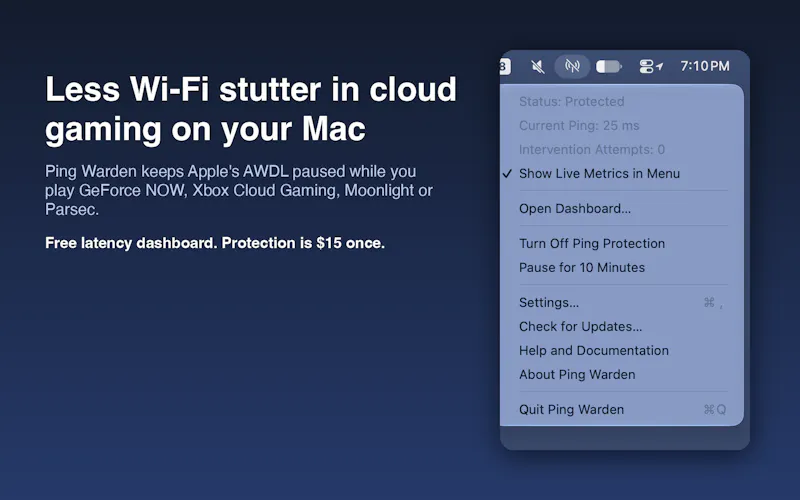Viewport: 800px width, 500px height.
Task: Click the battery status icon
Action: pyautogui.click(x=609, y=66)
